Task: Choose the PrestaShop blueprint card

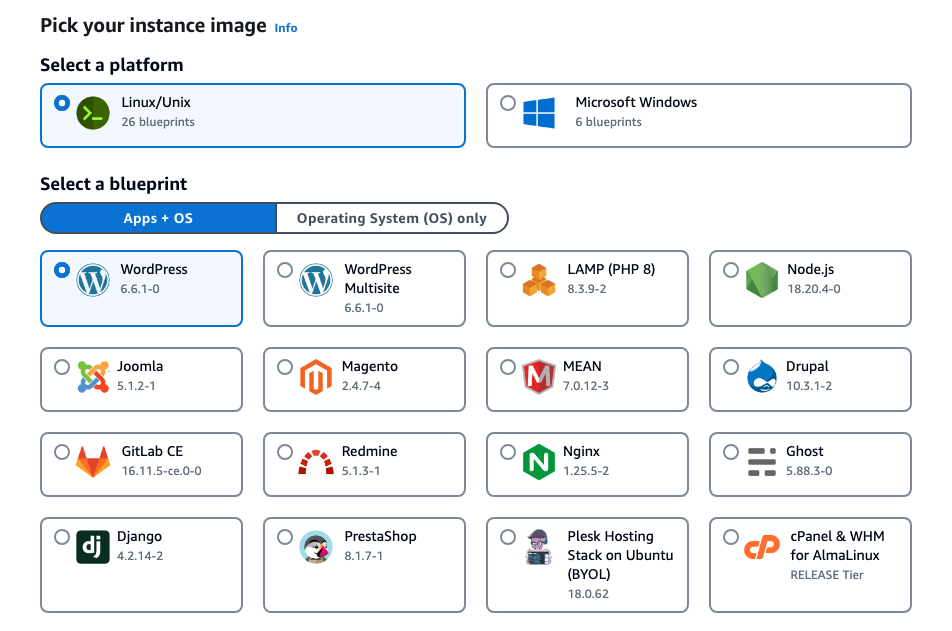Action: pyautogui.click(x=364, y=564)
